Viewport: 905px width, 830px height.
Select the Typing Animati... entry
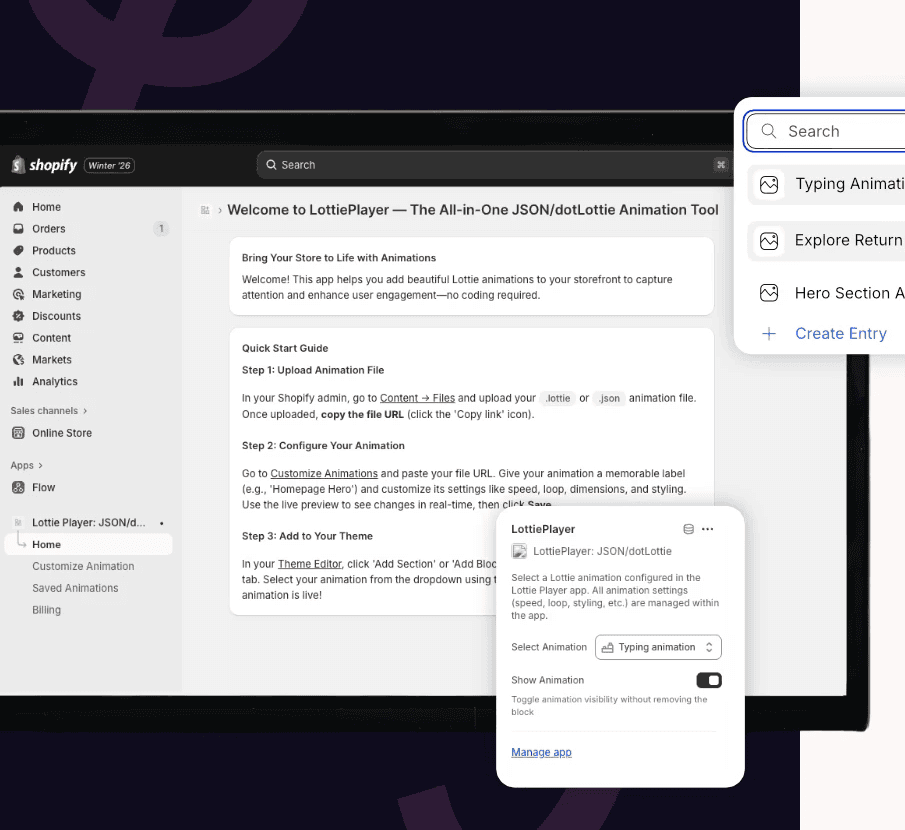[x=827, y=185]
